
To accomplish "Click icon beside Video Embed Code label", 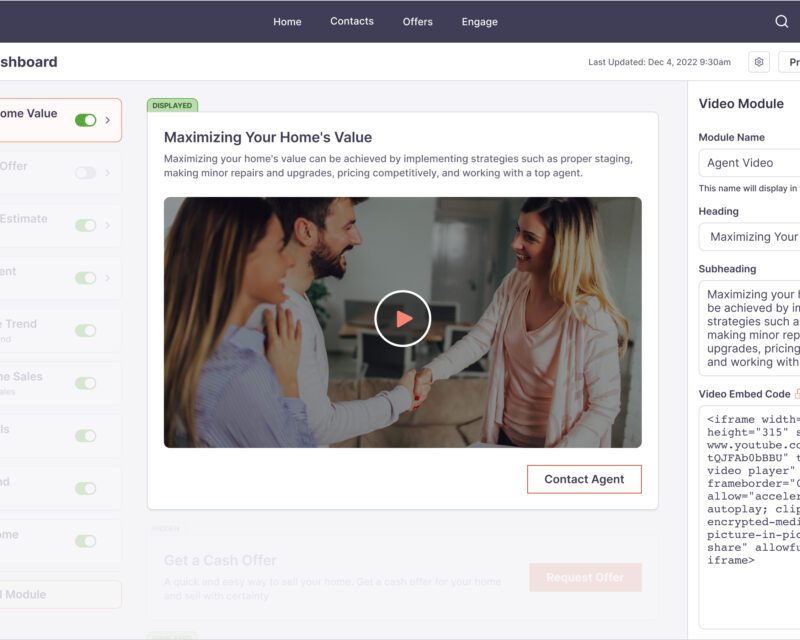I will click(796, 394).
